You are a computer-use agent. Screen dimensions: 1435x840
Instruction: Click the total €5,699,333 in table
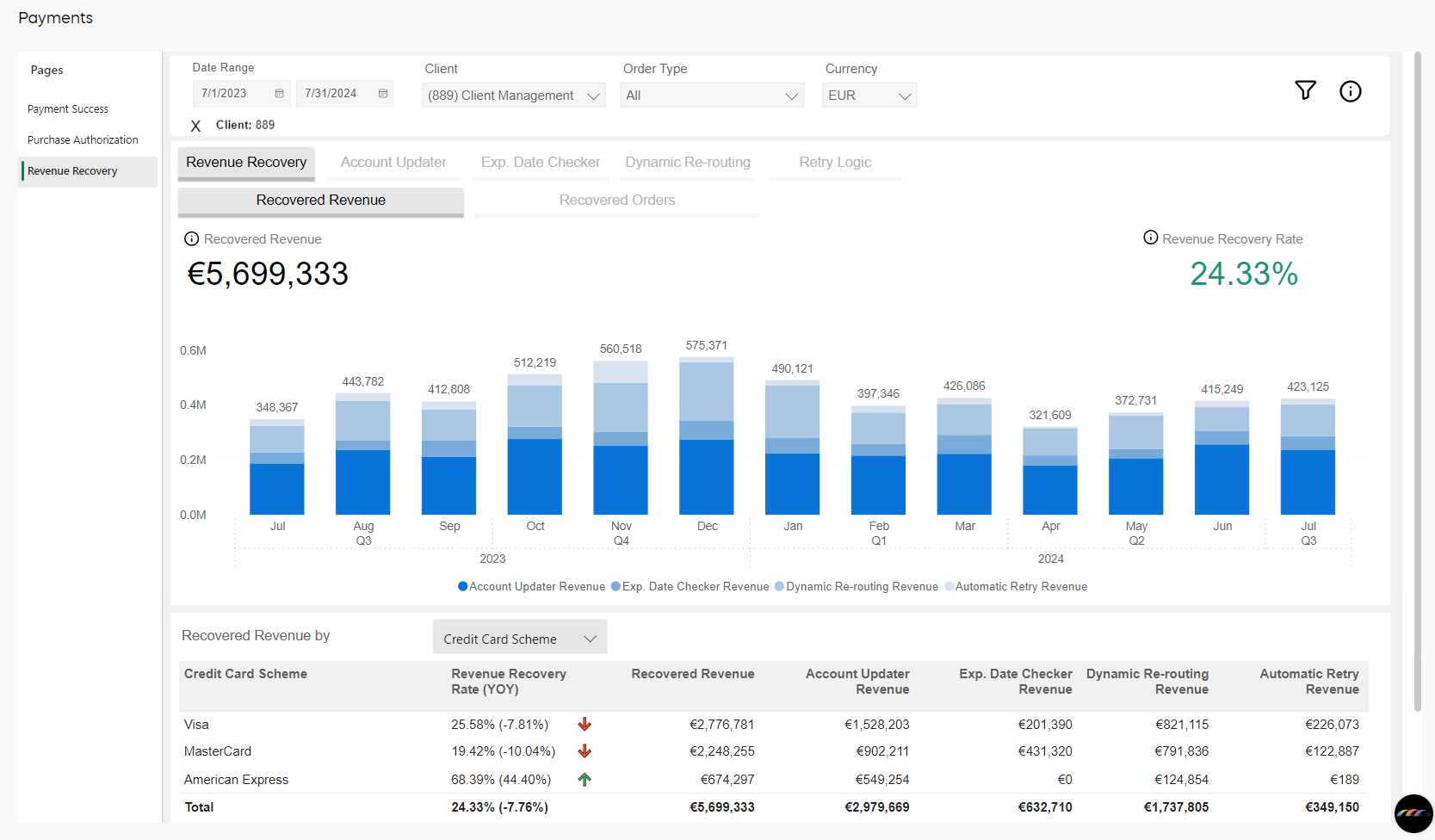[722, 807]
